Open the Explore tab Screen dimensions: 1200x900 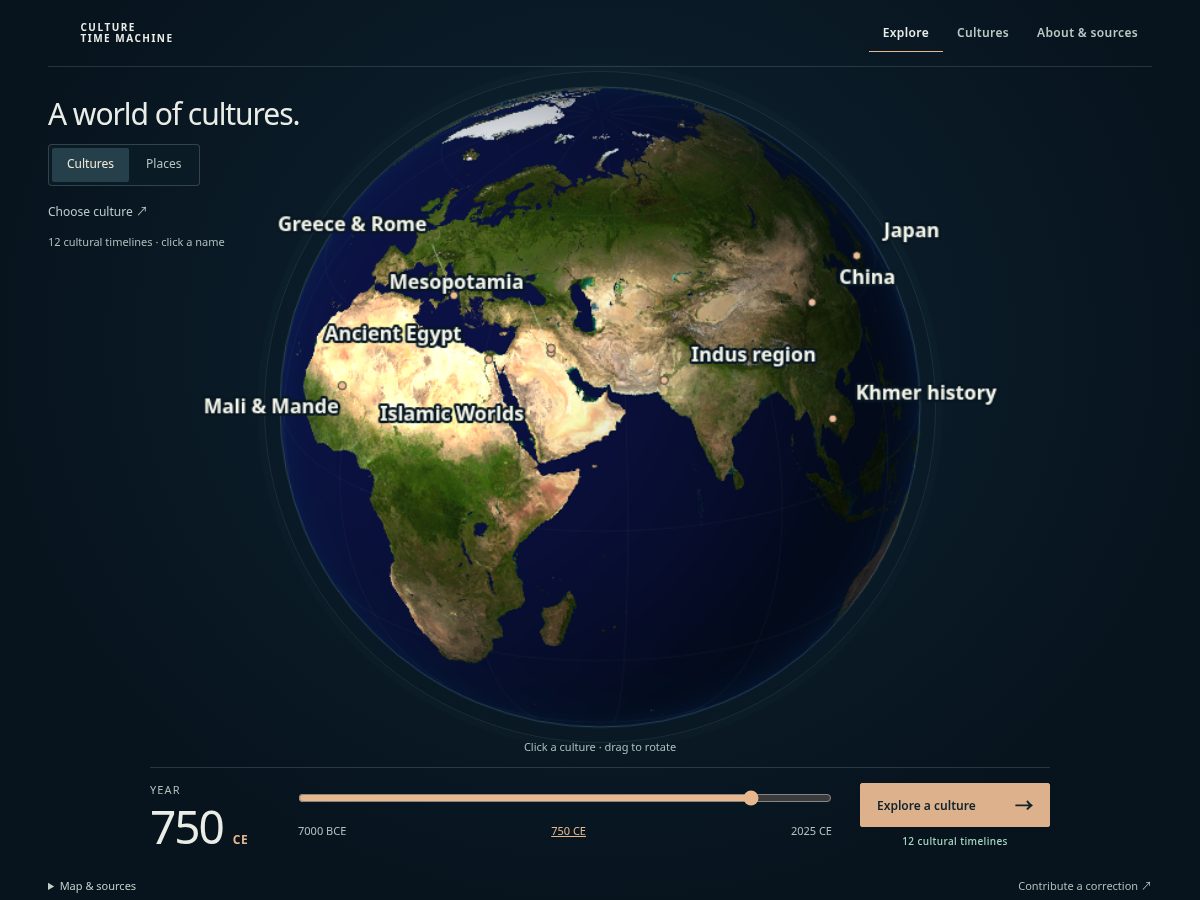(x=905, y=33)
